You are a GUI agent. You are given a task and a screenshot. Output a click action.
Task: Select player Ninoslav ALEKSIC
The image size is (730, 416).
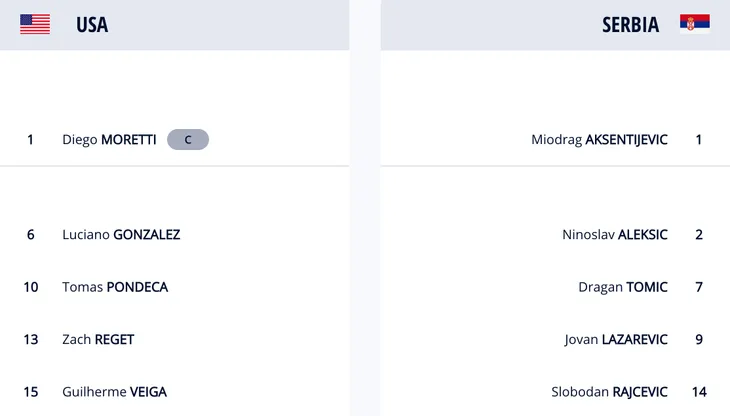pos(615,235)
